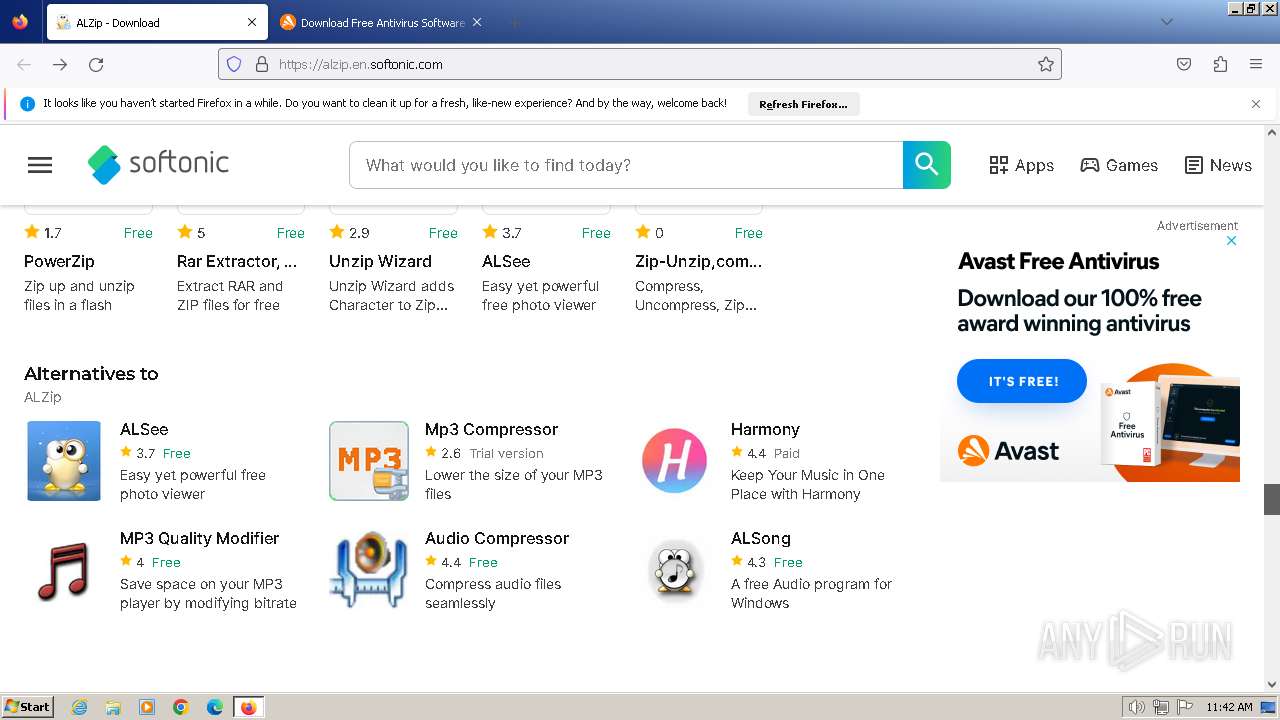
Task: Open the Unzip Wizard app link
Action: (380, 261)
